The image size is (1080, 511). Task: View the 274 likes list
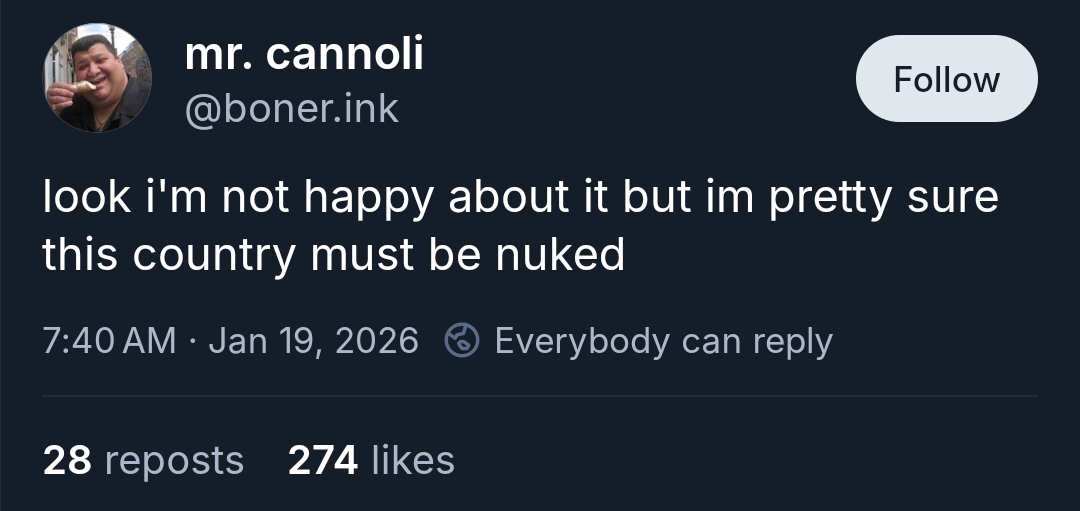(x=371, y=460)
